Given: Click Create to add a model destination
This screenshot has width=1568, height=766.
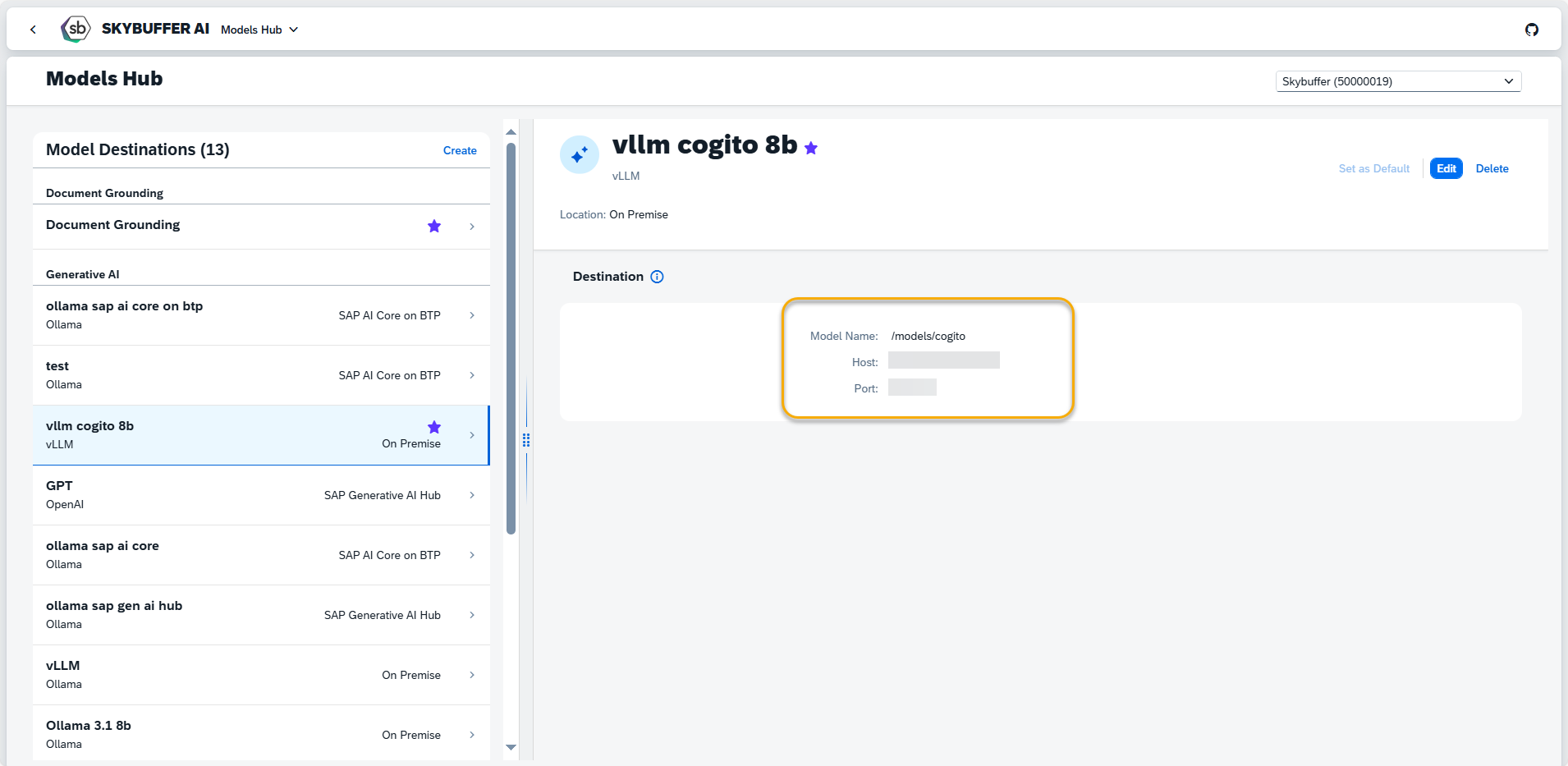Looking at the screenshot, I should (x=460, y=150).
